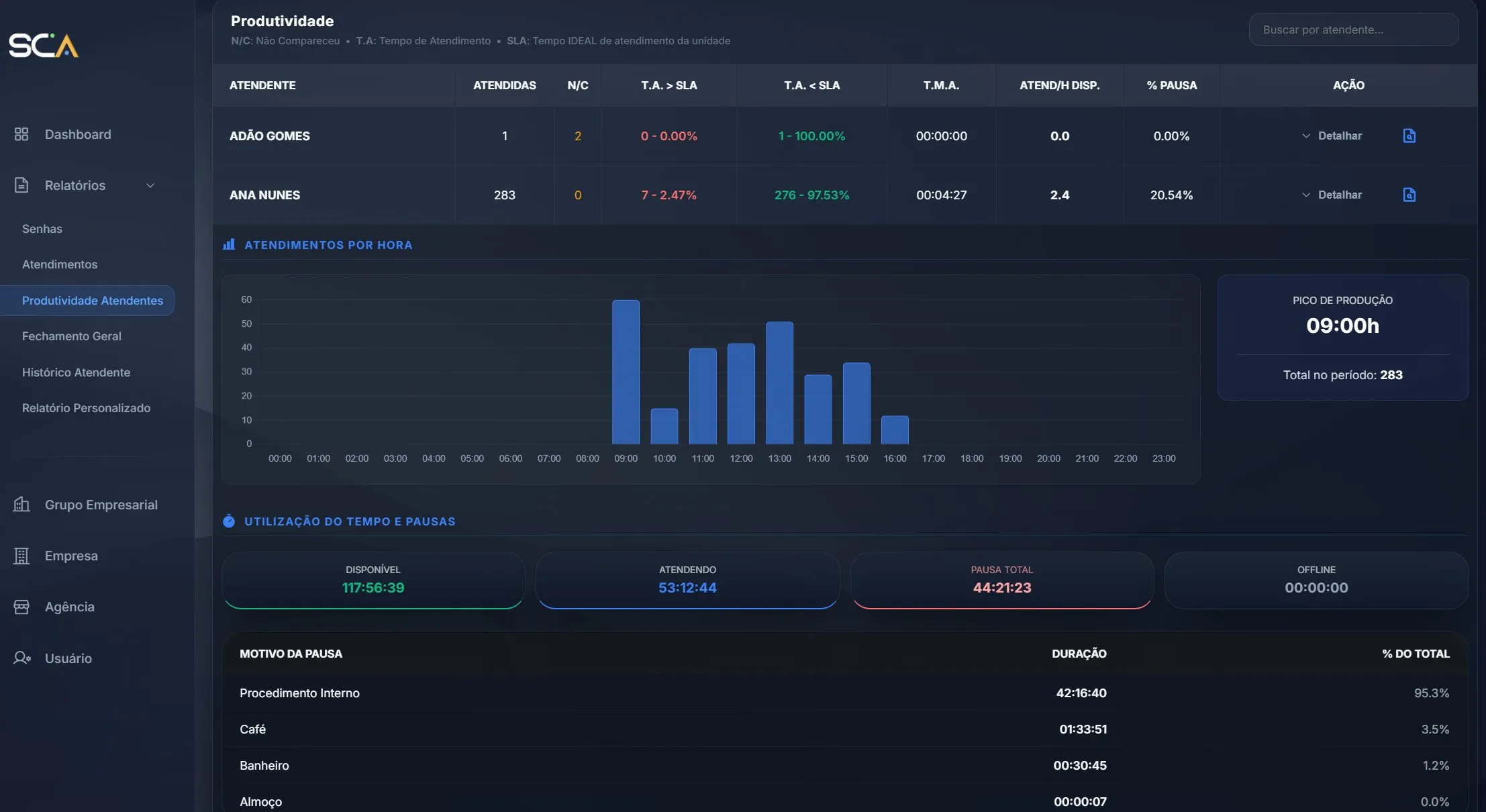
Task: Click the SCA logo
Action: (x=44, y=46)
